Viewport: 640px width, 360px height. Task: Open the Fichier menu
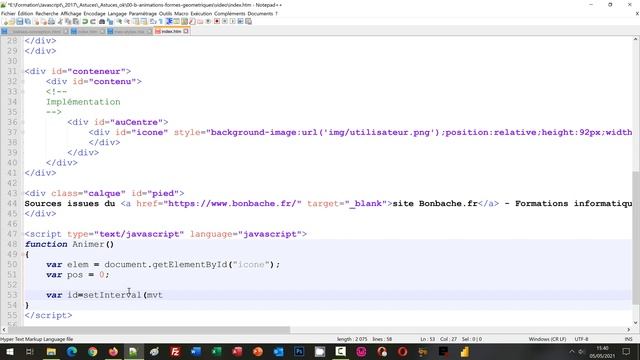8,13
